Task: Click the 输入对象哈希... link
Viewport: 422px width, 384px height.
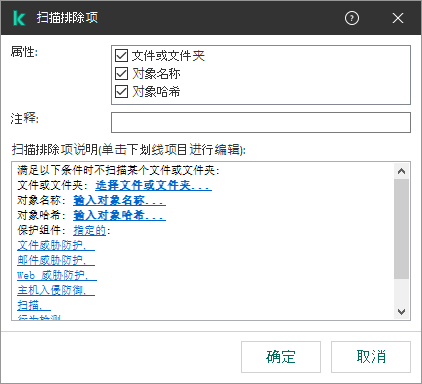Action: [x=119, y=215]
